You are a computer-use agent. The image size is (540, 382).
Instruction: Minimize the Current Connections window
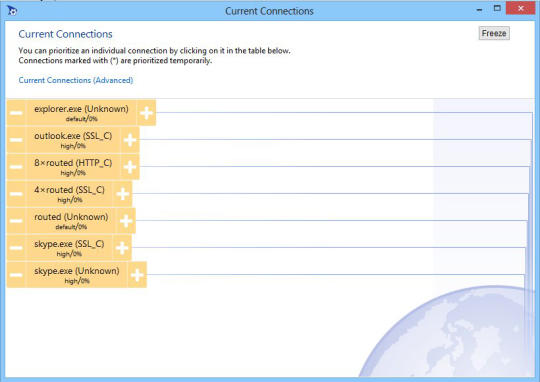pos(479,9)
